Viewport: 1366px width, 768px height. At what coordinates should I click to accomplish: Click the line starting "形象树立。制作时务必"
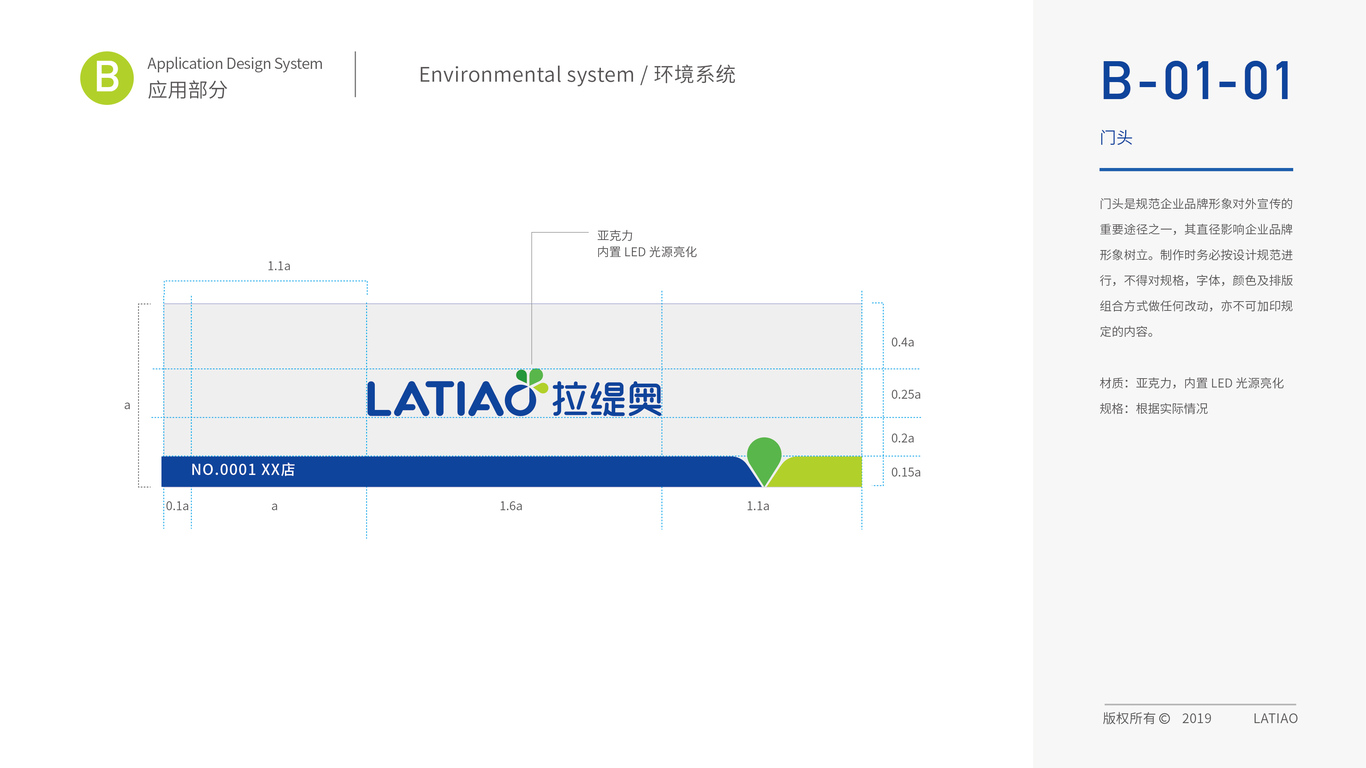[1196, 255]
